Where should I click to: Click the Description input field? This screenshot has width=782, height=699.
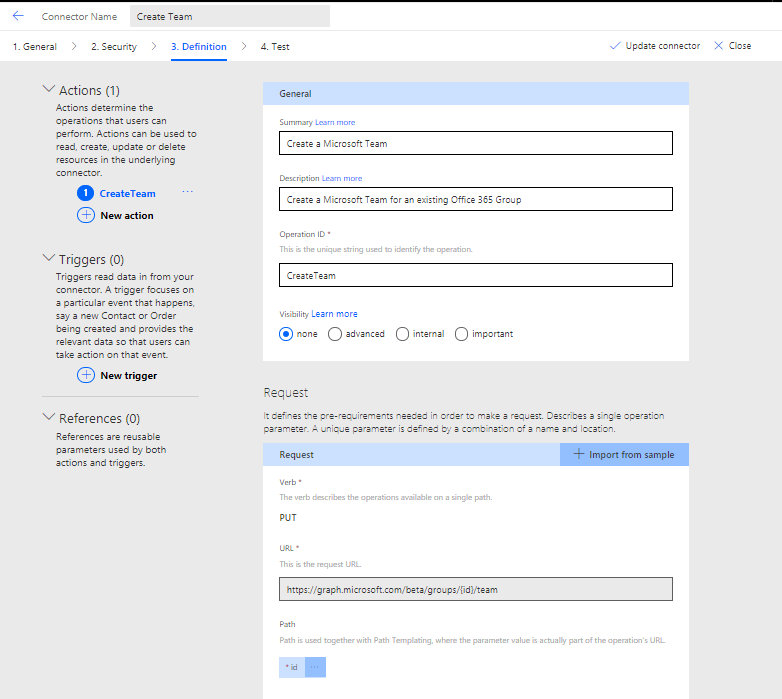pyautogui.click(x=476, y=199)
